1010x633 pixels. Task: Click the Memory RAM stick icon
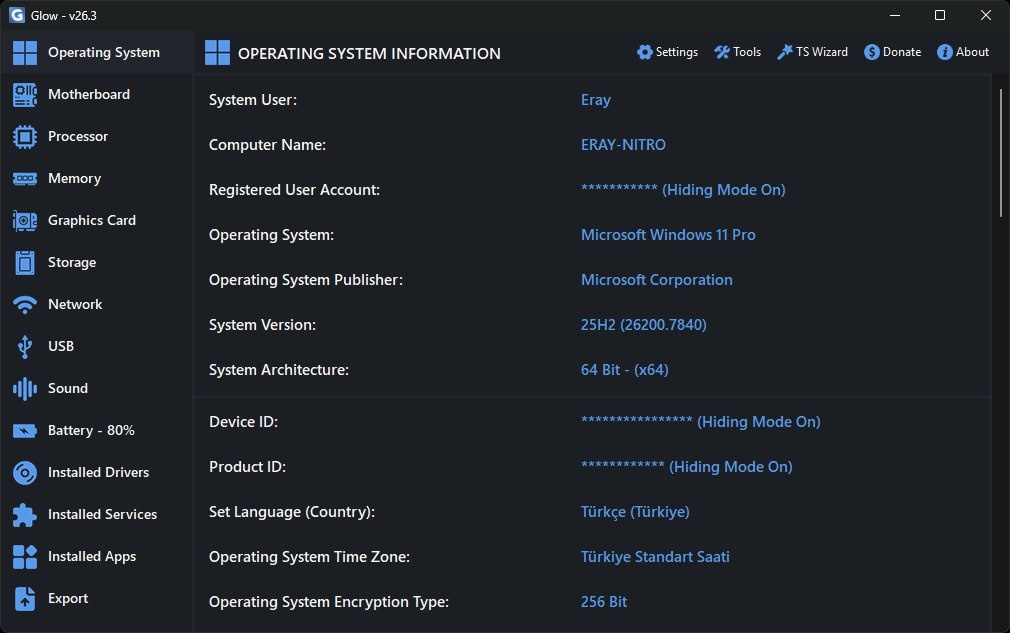coord(24,178)
